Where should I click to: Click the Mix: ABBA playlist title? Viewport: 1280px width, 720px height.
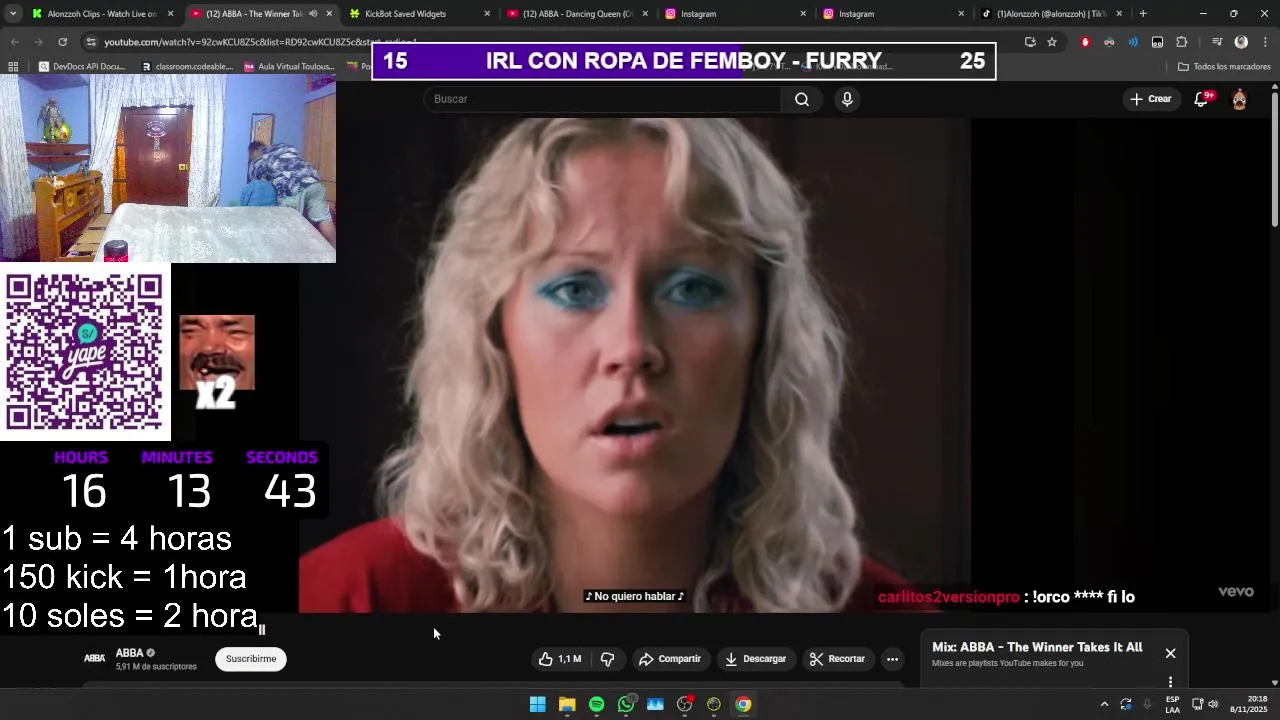(1037, 647)
